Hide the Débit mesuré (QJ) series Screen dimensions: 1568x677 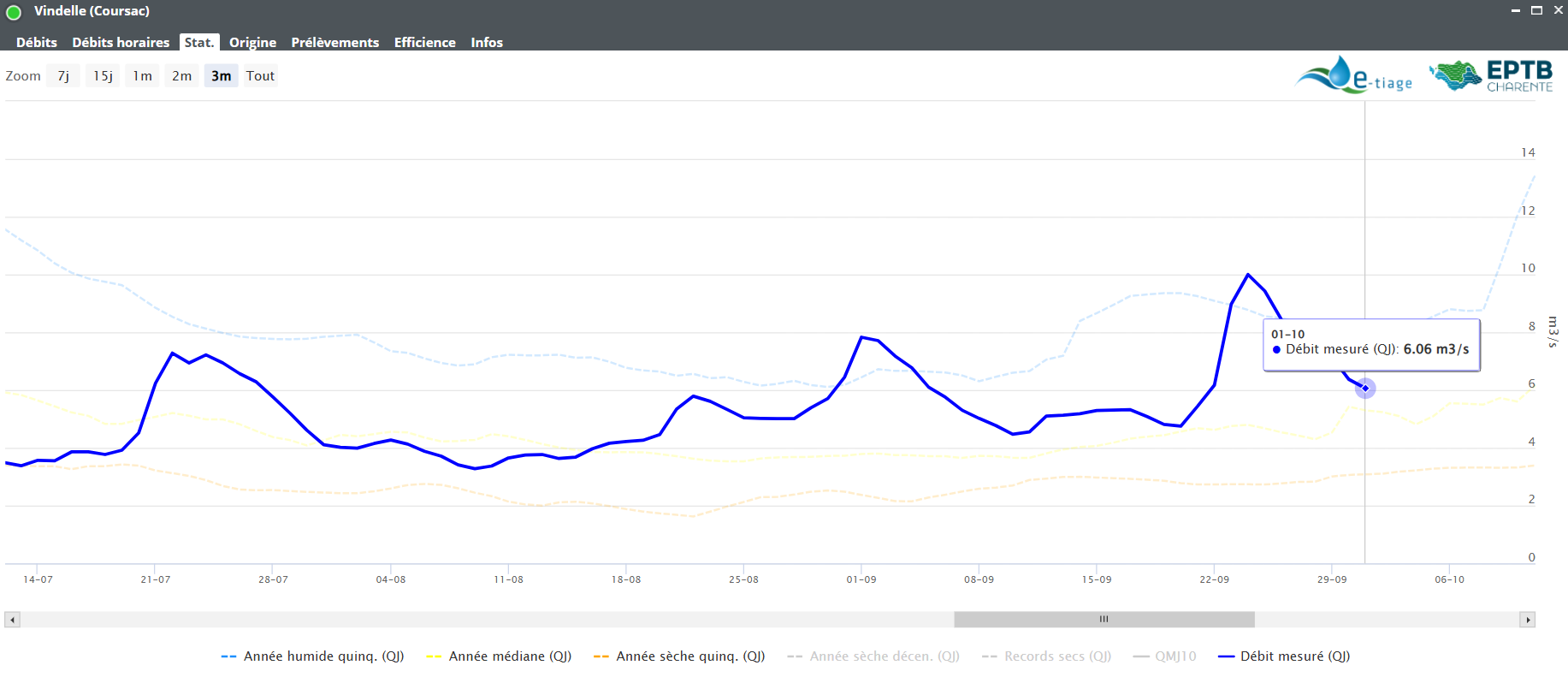[1284, 656]
